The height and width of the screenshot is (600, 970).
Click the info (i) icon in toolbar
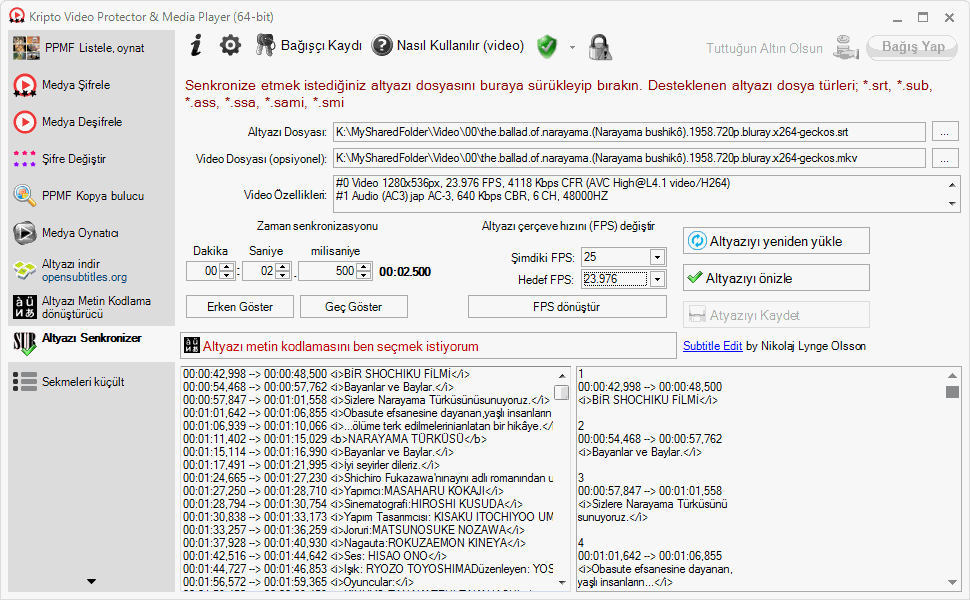point(197,46)
